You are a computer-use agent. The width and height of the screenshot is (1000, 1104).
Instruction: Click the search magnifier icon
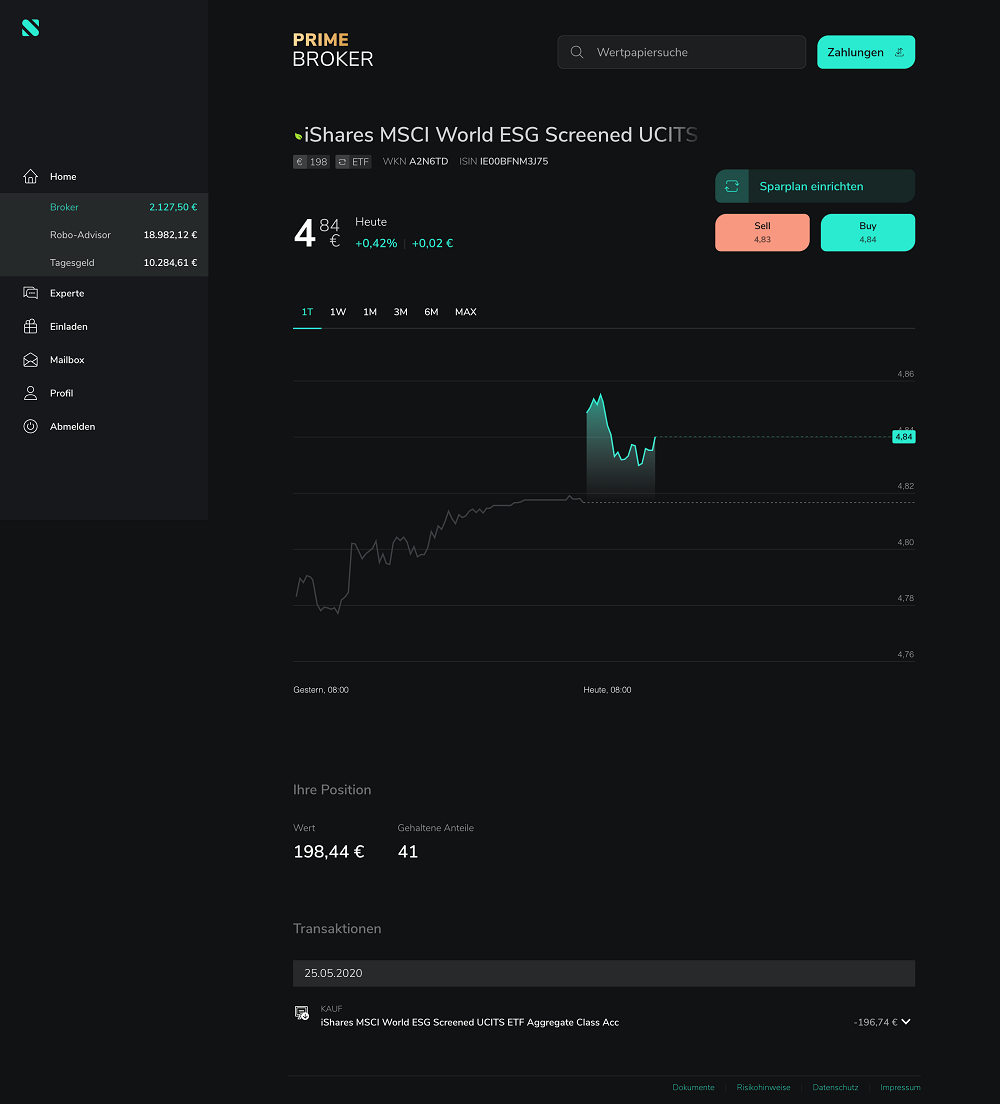tap(577, 52)
